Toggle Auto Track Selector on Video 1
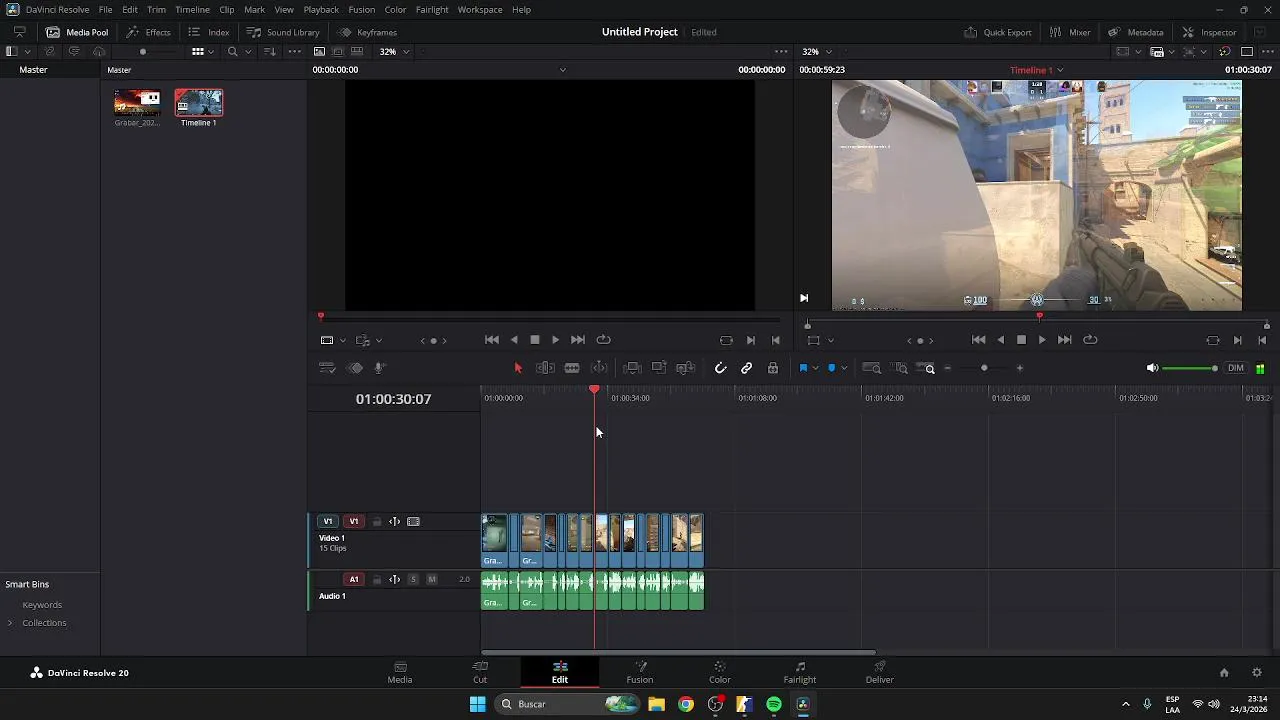Screen dimensions: 1280x720 [394, 521]
